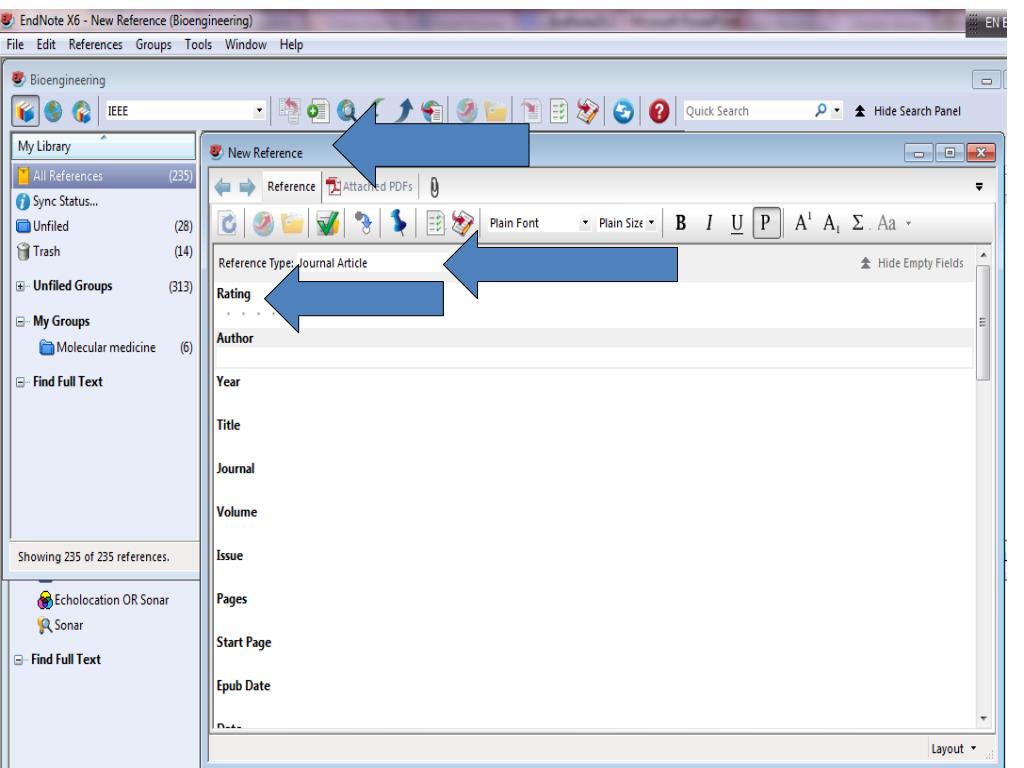Image resolution: width=1024 pixels, height=768 pixels.
Task: Open the Edit menu
Action: (46, 44)
